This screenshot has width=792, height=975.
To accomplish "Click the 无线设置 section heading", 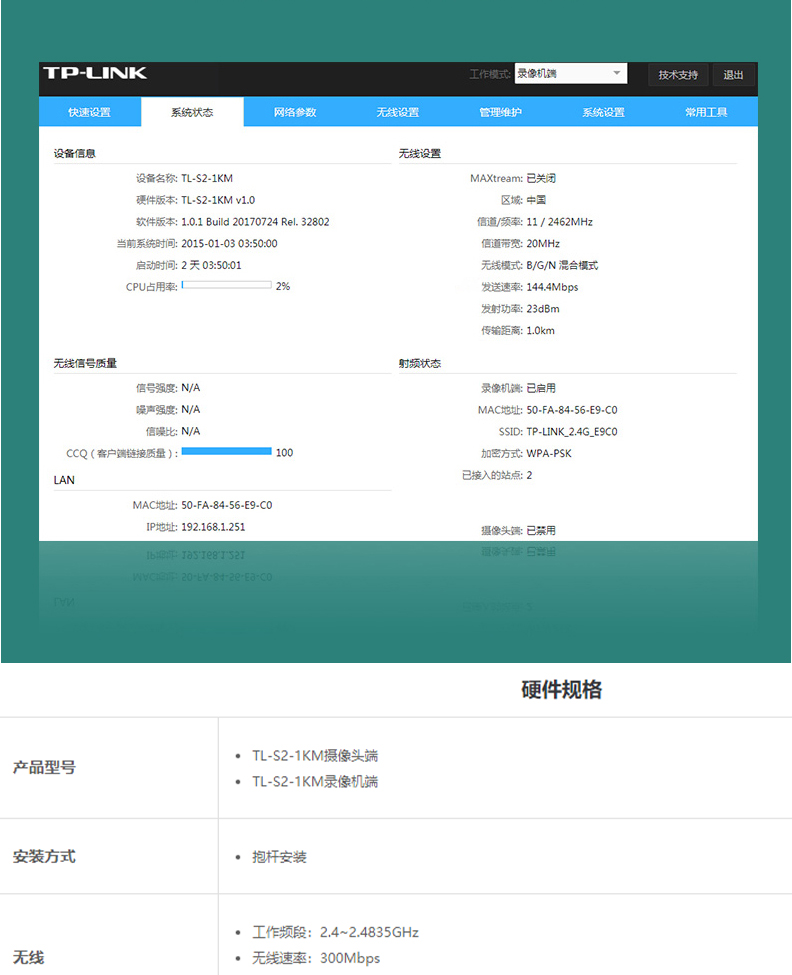I will pos(420,154).
